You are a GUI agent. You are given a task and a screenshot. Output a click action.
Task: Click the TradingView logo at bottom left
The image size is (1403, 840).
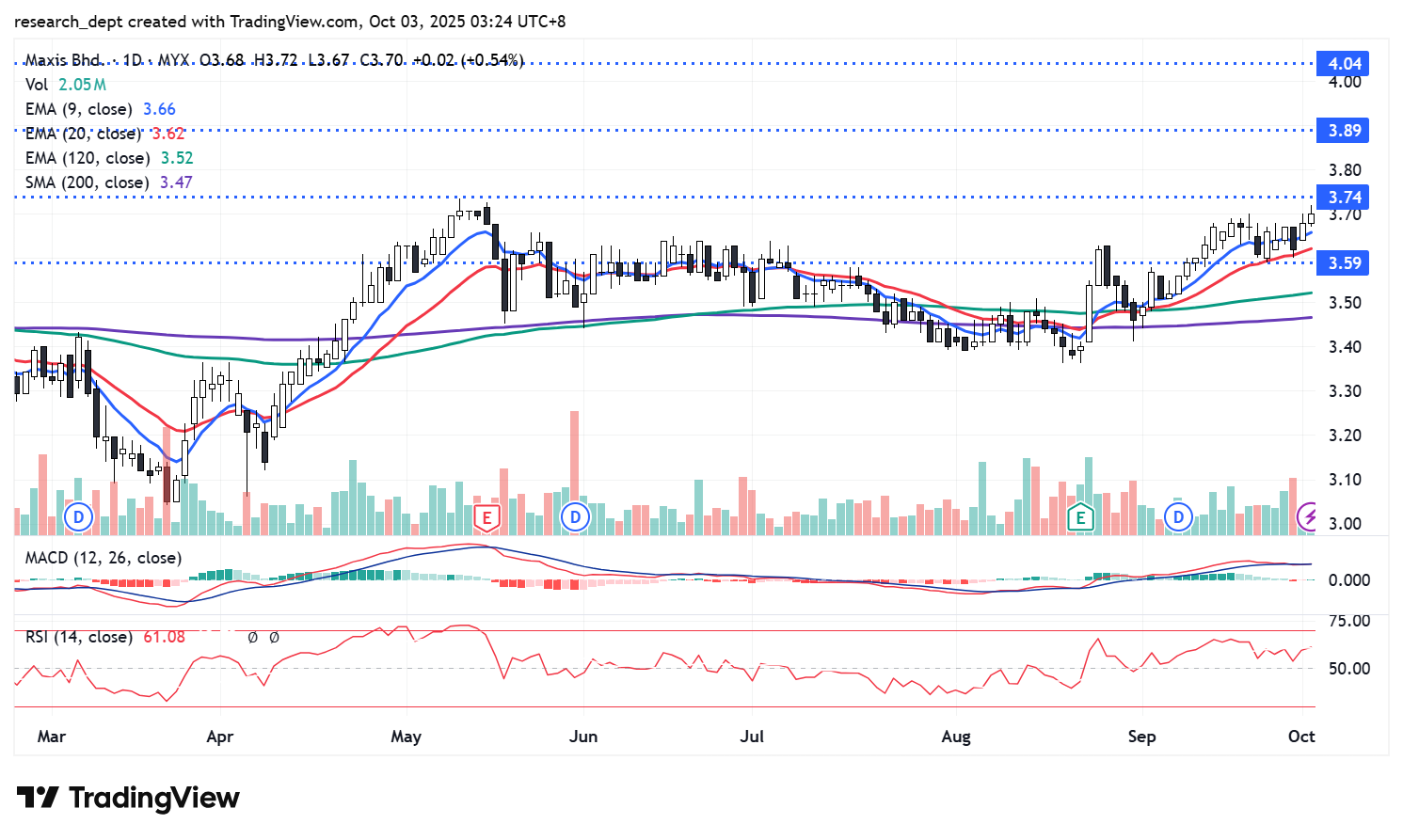click(128, 798)
